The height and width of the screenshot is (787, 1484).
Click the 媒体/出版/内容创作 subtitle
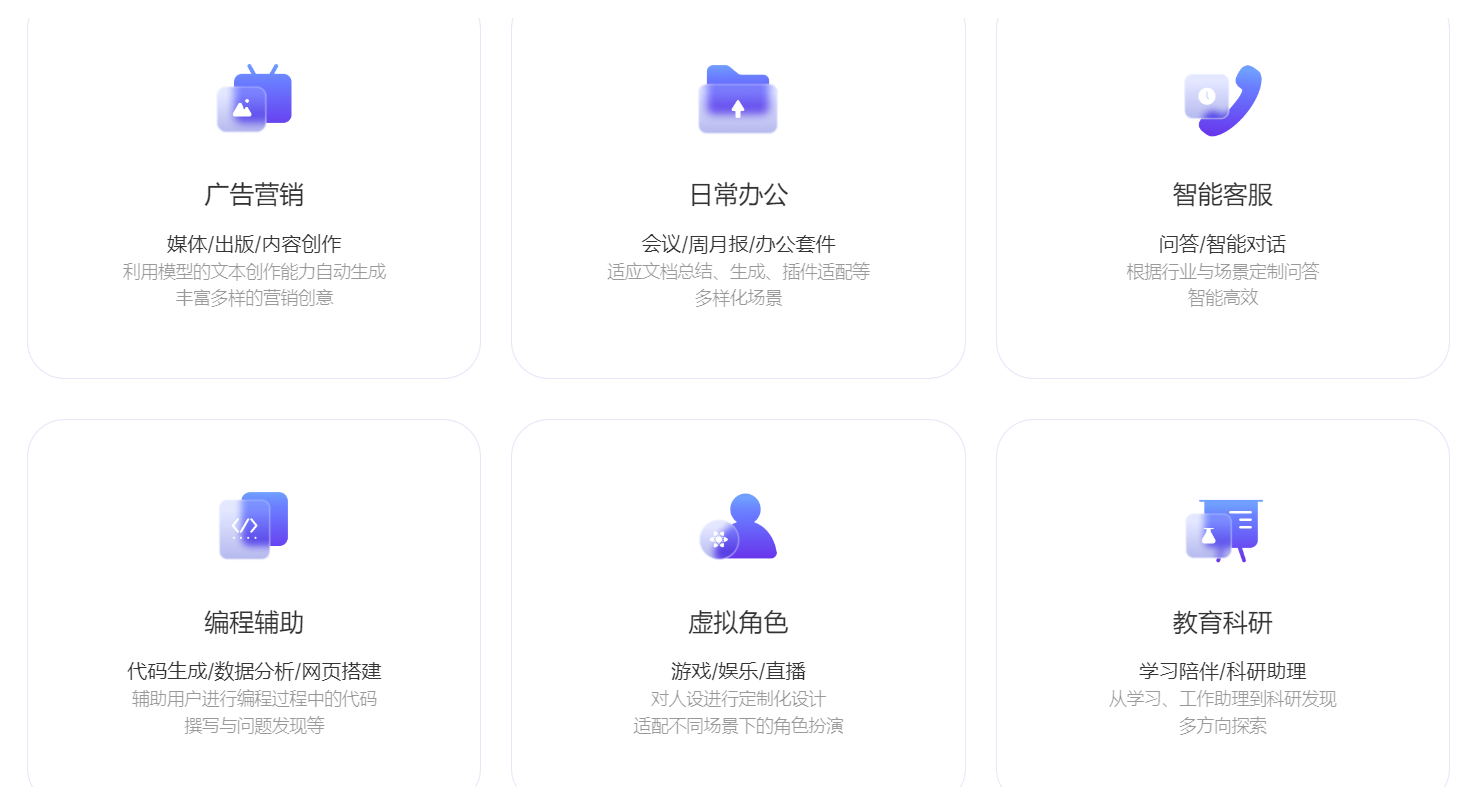(254, 244)
